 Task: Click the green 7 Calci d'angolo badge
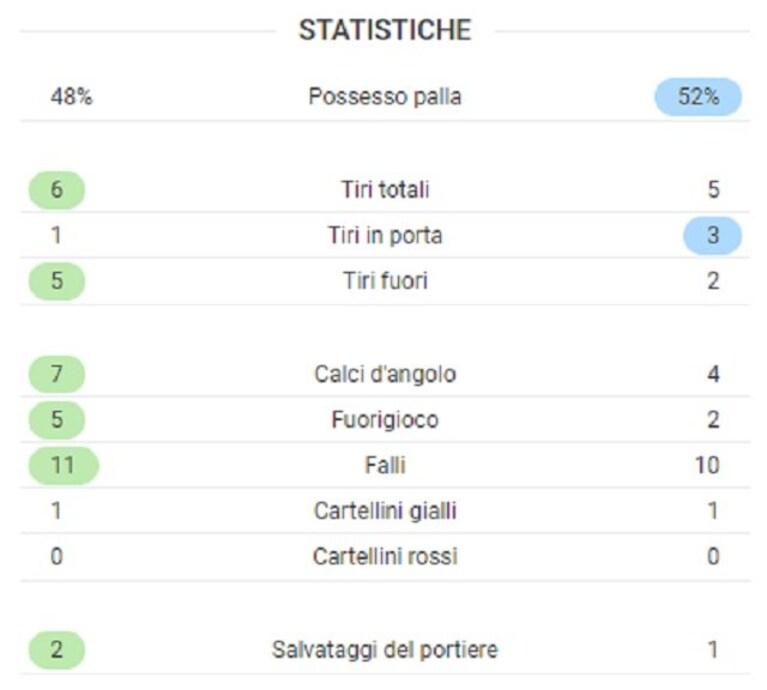(x=57, y=374)
